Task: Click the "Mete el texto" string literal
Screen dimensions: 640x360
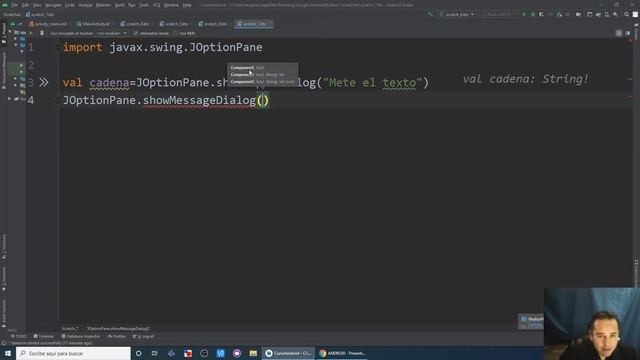Action: click(x=373, y=82)
